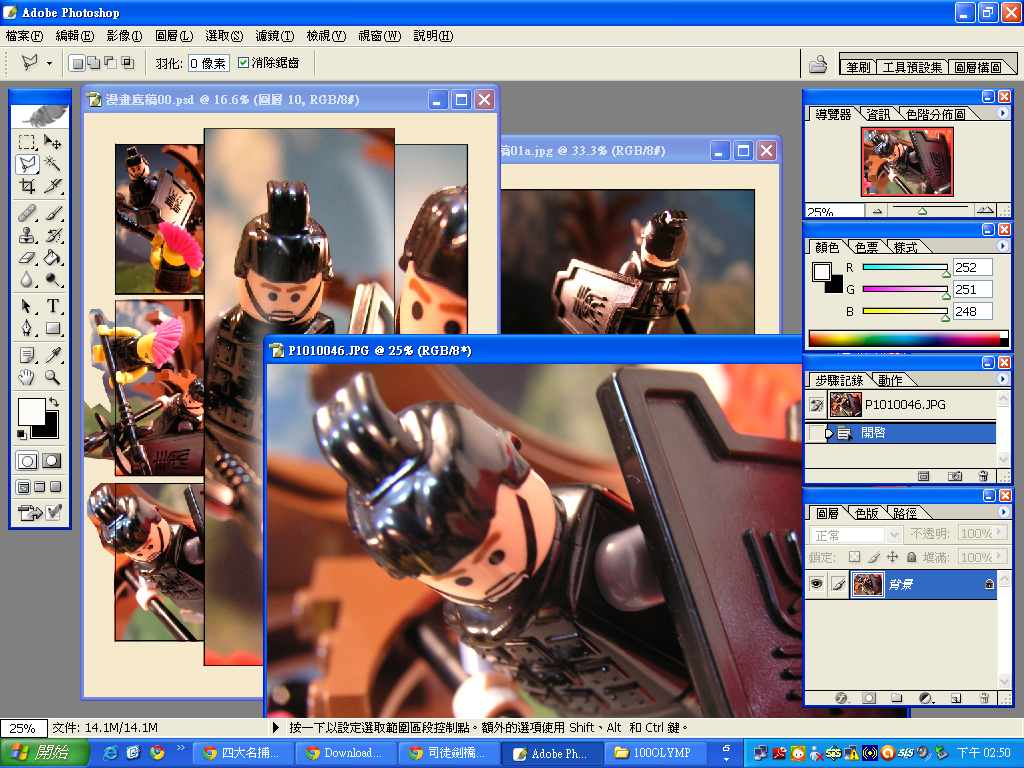This screenshot has width=1024, height=768.
Task: Select the Slice tool
Action: [52, 186]
